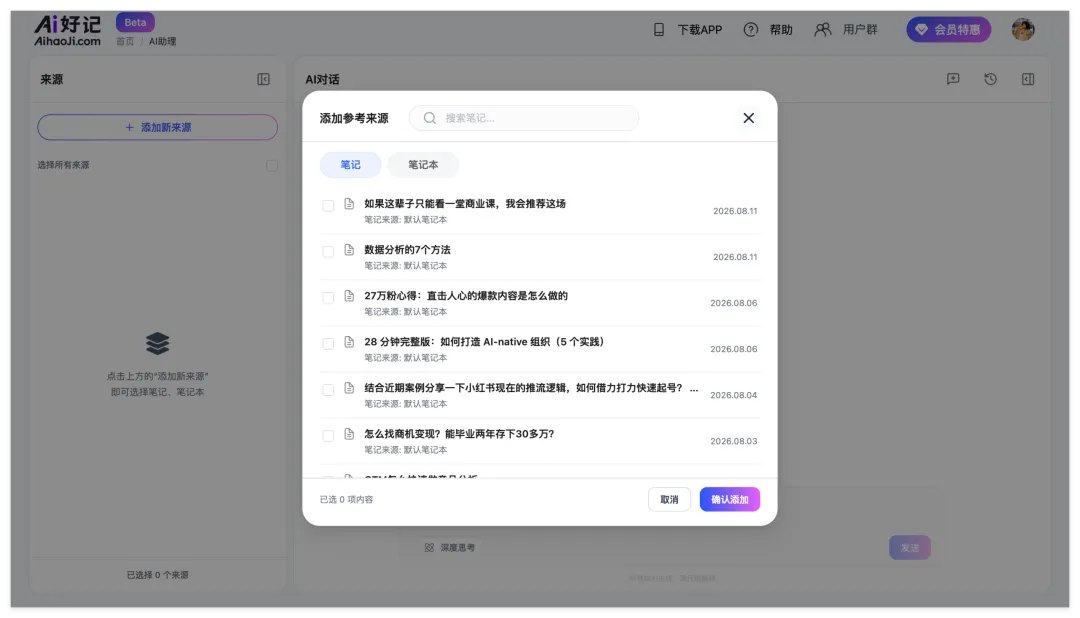The height and width of the screenshot is (618, 1080).
Task: Open chat history clock icon
Action: coord(990,79)
